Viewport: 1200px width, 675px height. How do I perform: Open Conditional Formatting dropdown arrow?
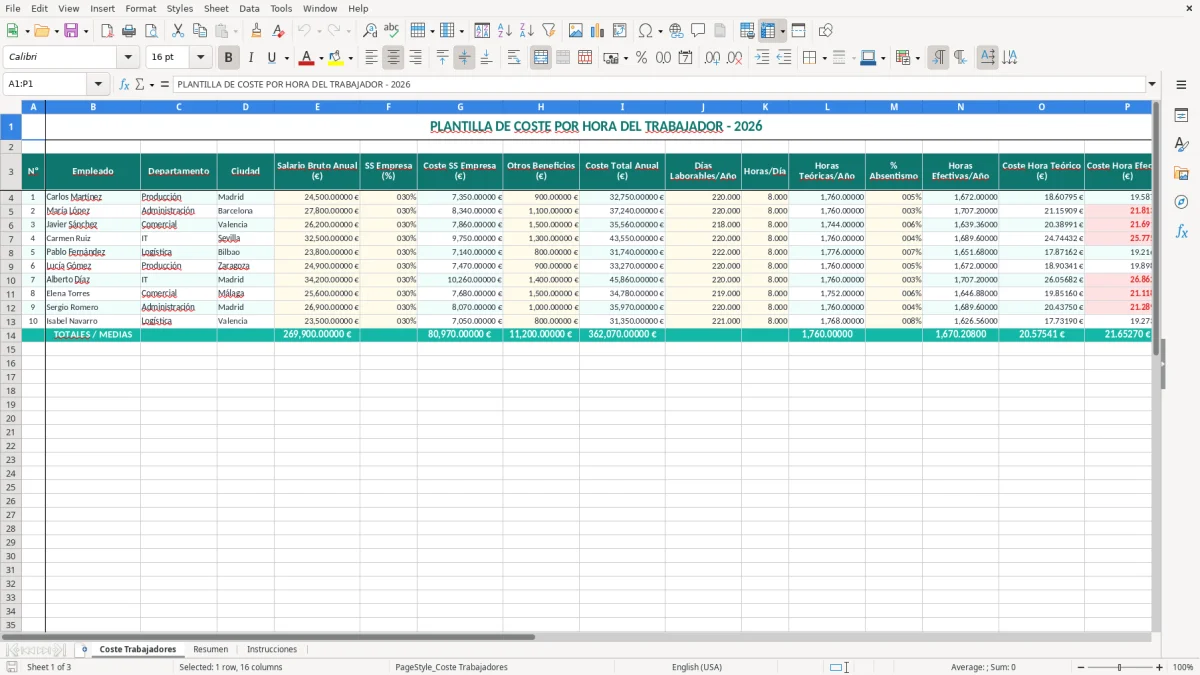(917, 58)
